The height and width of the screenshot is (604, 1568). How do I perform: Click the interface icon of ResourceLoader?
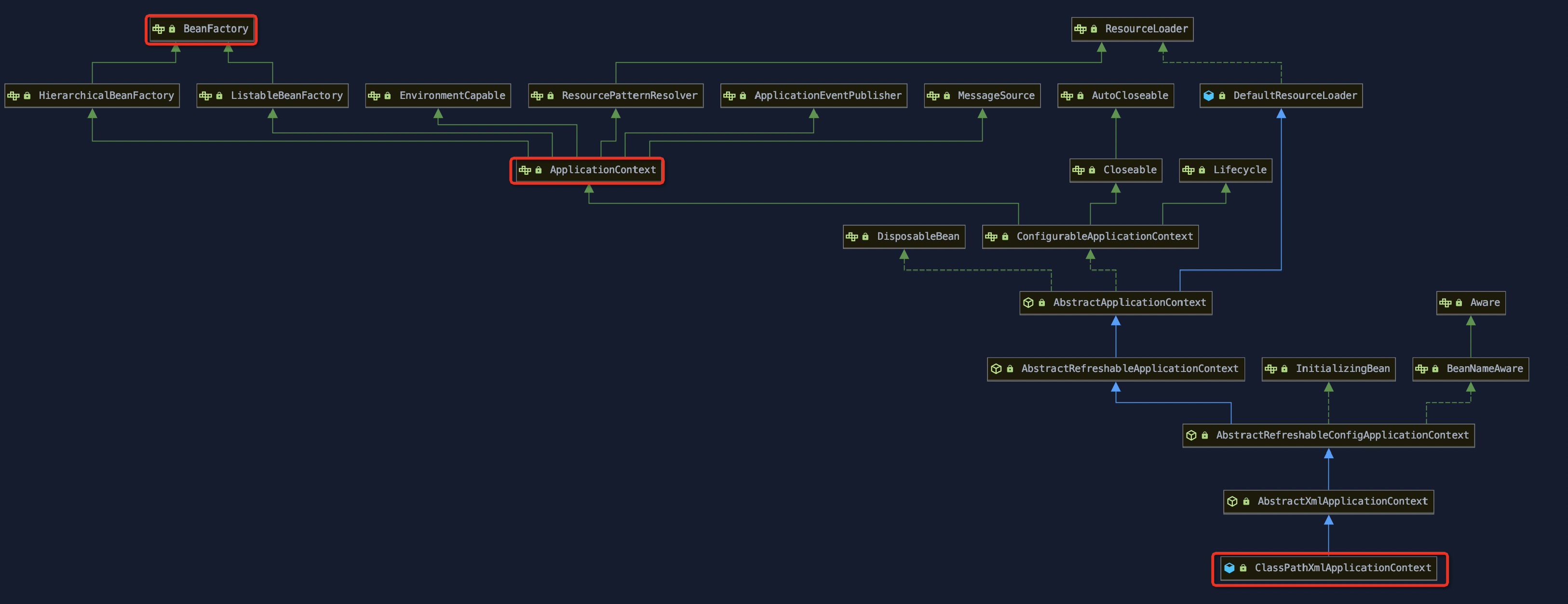click(1081, 29)
